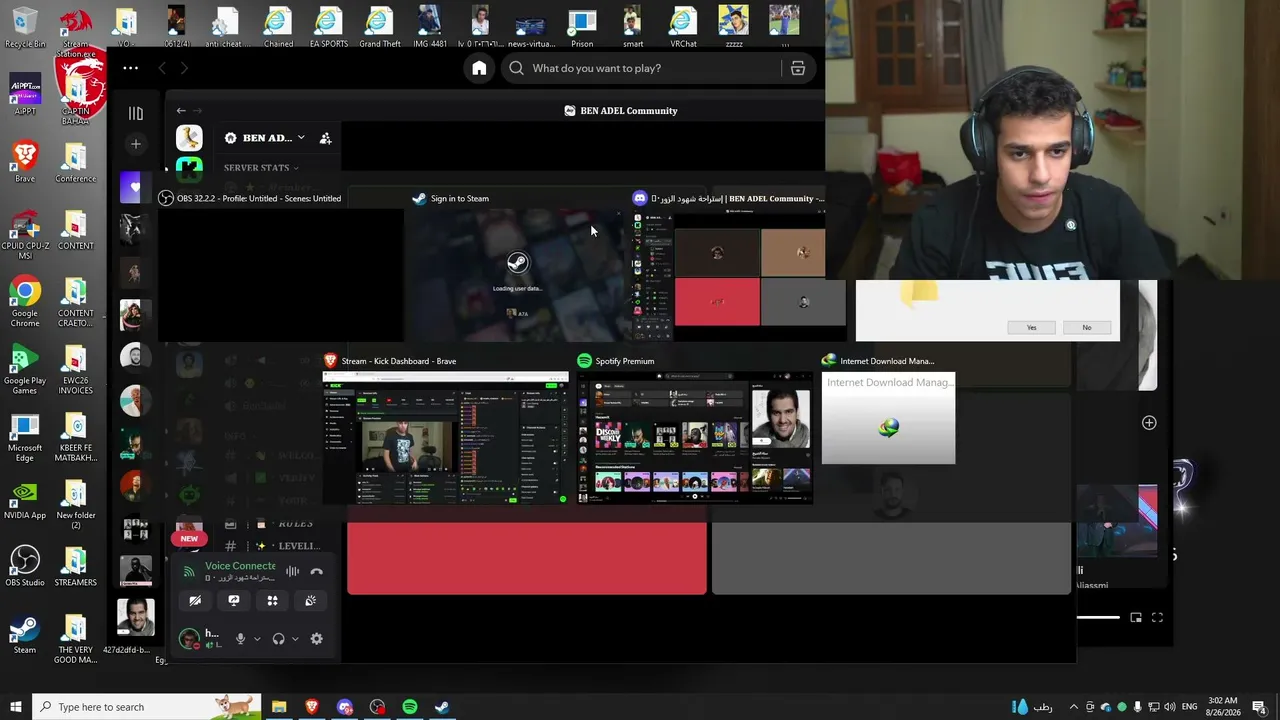Open Brave browser from taskbar

point(312,707)
